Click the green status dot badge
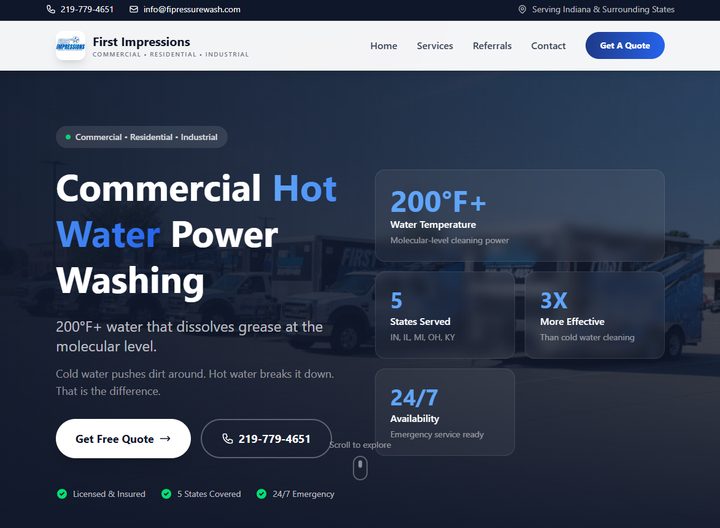Screen dimensions: 720x528 pyautogui.click(x=68, y=137)
